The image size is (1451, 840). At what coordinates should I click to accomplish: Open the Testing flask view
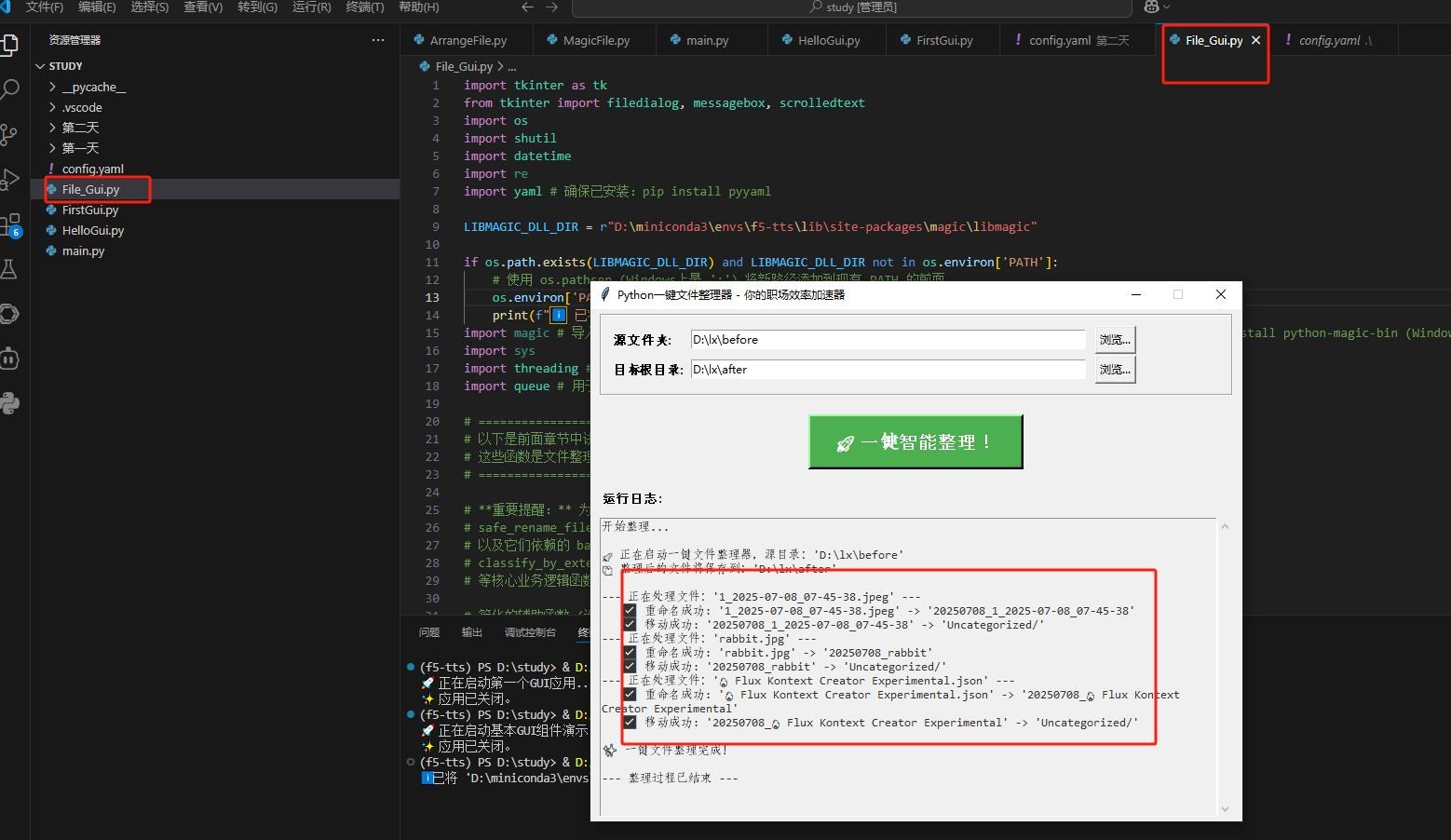click(x=9, y=269)
